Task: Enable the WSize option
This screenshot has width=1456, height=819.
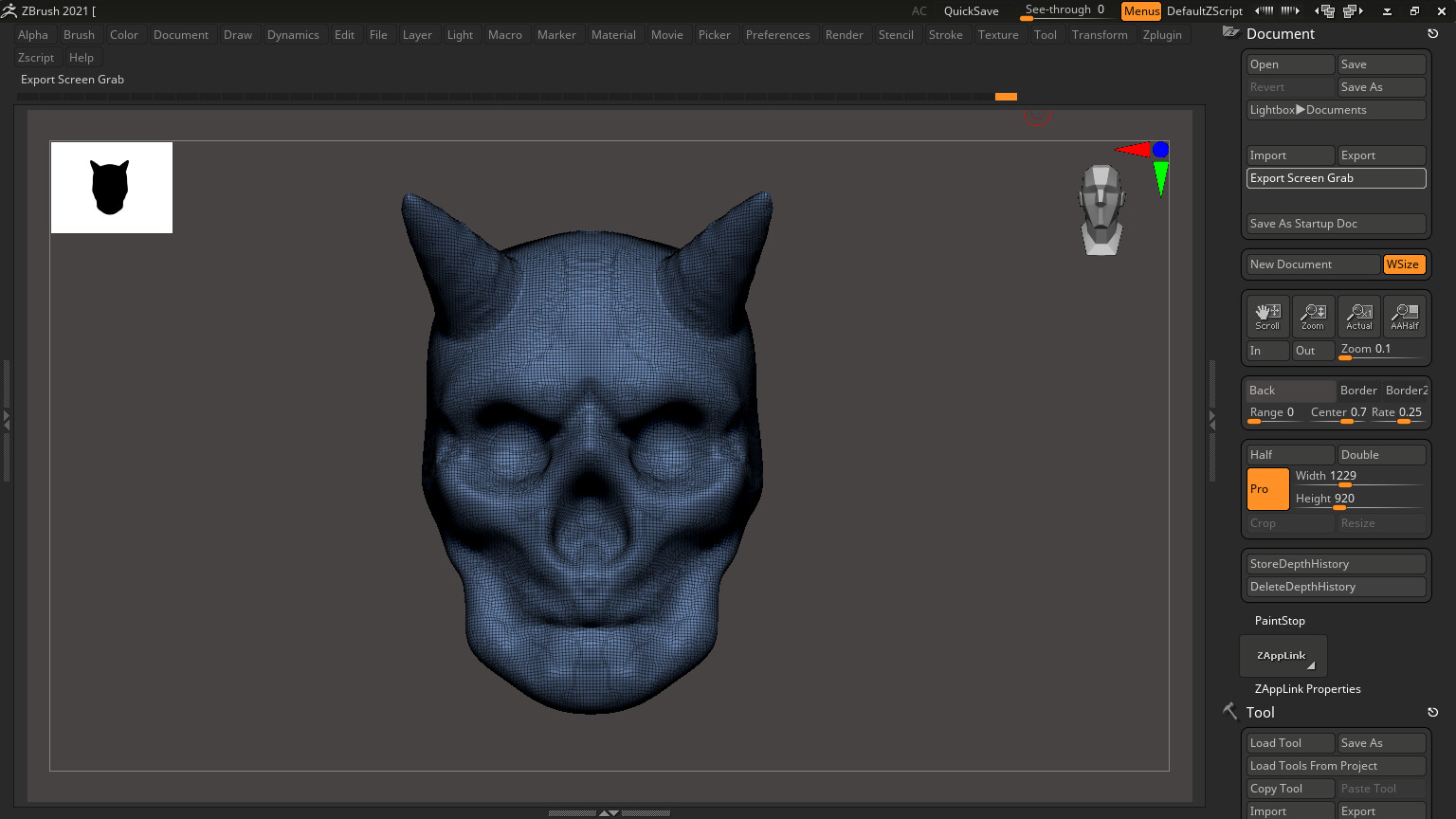Action: (x=1403, y=264)
